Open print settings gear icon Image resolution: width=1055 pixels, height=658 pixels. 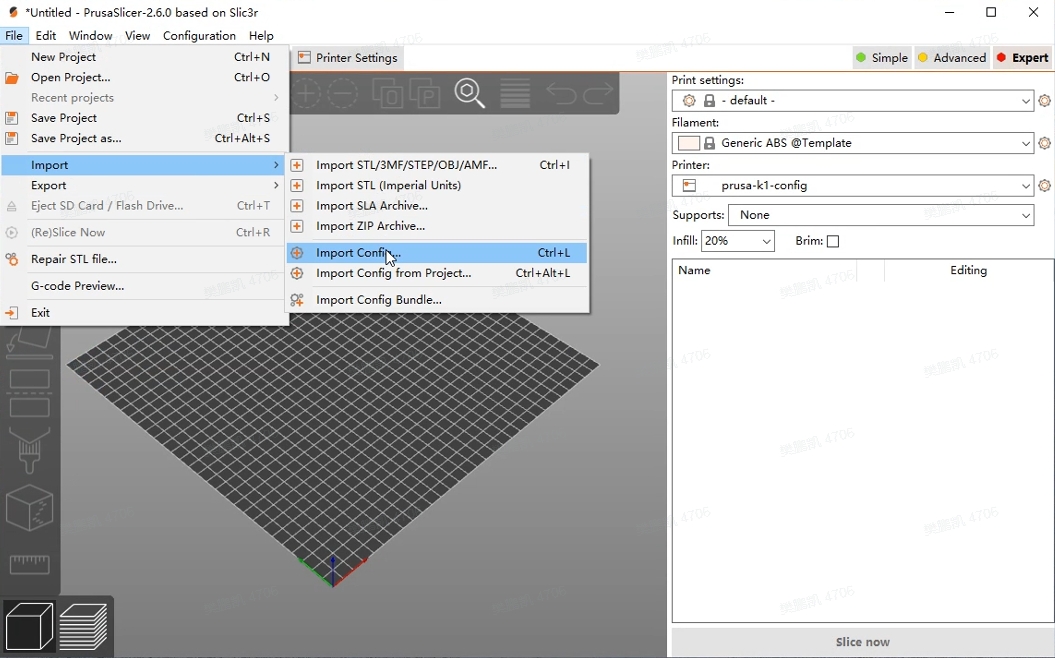point(1044,101)
